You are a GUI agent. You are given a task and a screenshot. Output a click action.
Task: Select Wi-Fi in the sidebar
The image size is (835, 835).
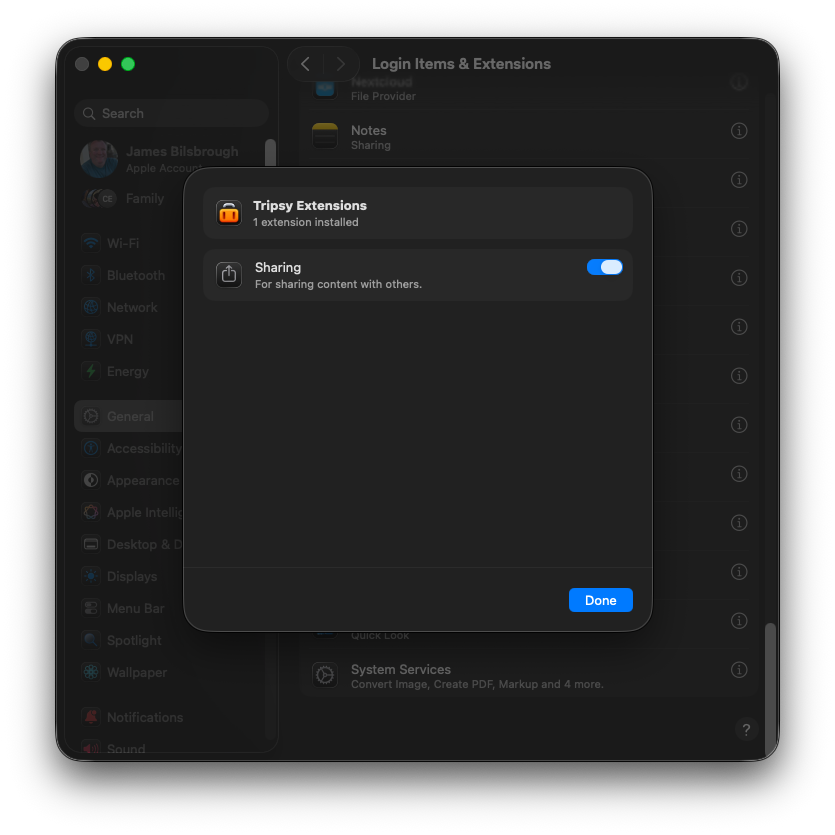122,243
